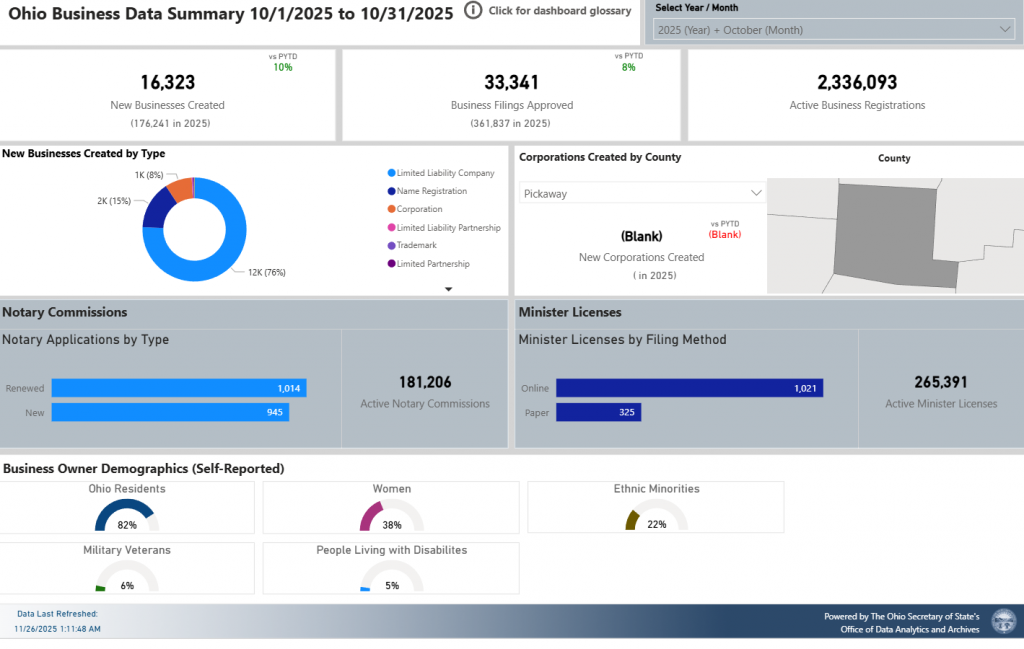The image size is (1024, 649).
Task: Click the Ohio Secretary of State seal
Action: [x=1002, y=622]
